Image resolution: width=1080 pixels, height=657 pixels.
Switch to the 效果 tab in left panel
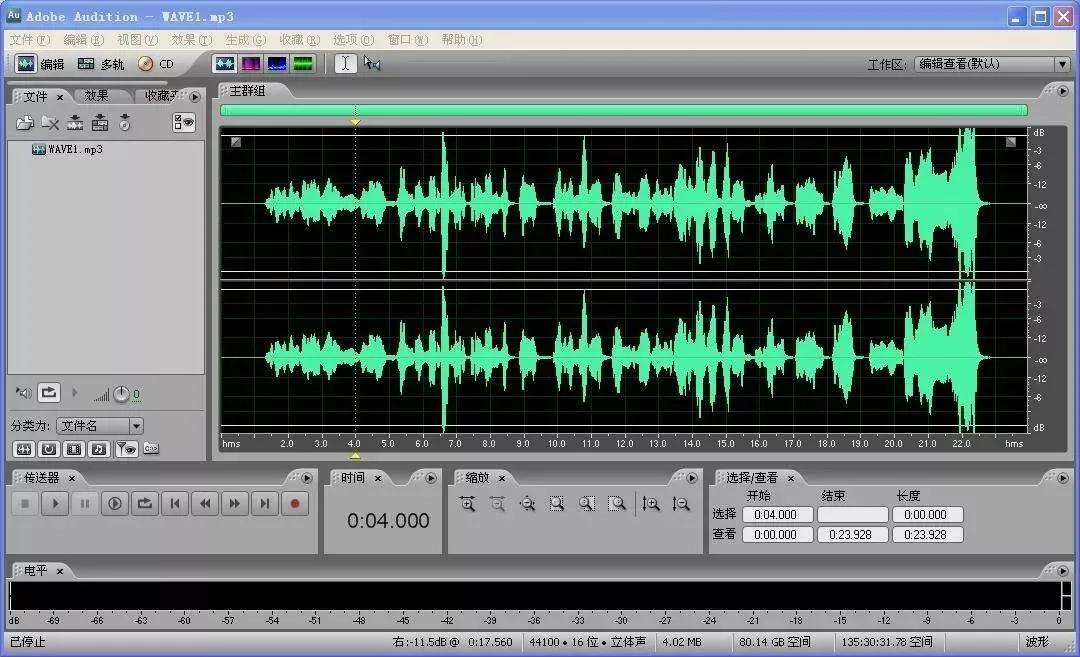tap(97, 96)
